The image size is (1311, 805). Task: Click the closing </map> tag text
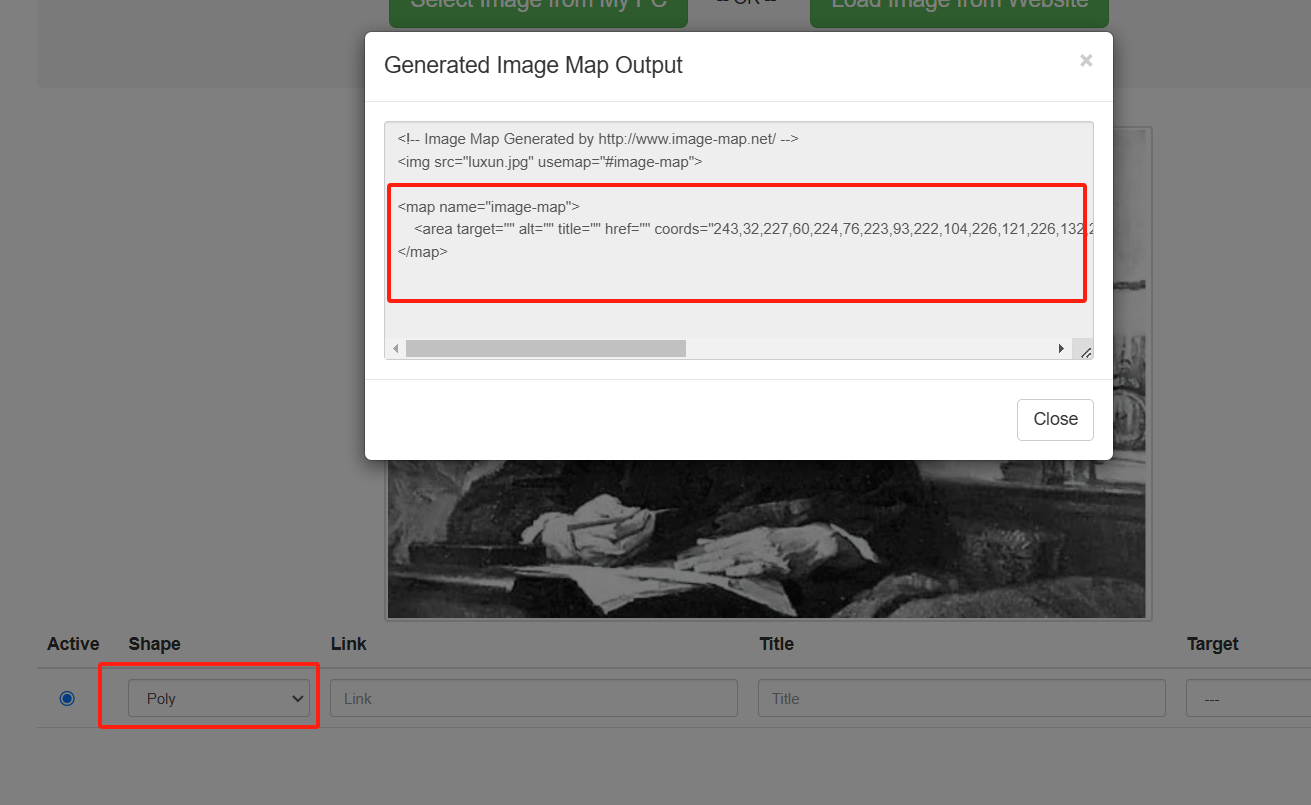click(x=423, y=252)
